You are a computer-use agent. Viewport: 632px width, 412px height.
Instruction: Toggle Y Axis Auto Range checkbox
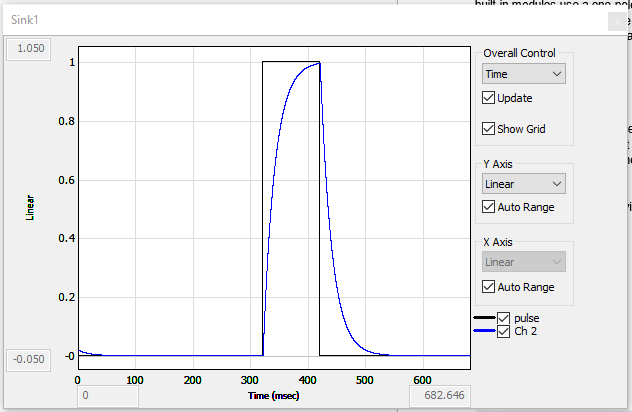click(x=489, y=208)
